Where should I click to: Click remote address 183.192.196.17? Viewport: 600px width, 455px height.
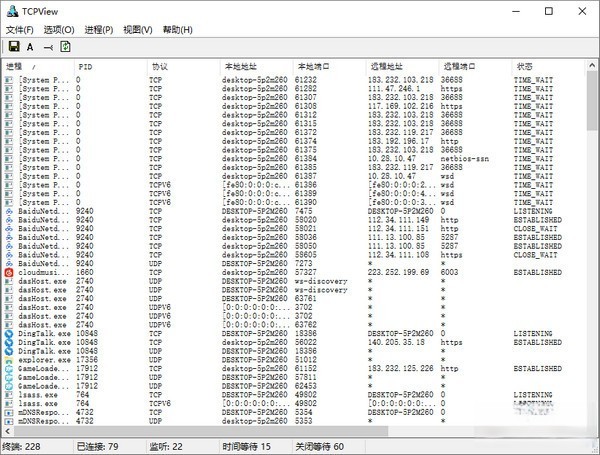point(398,141)
